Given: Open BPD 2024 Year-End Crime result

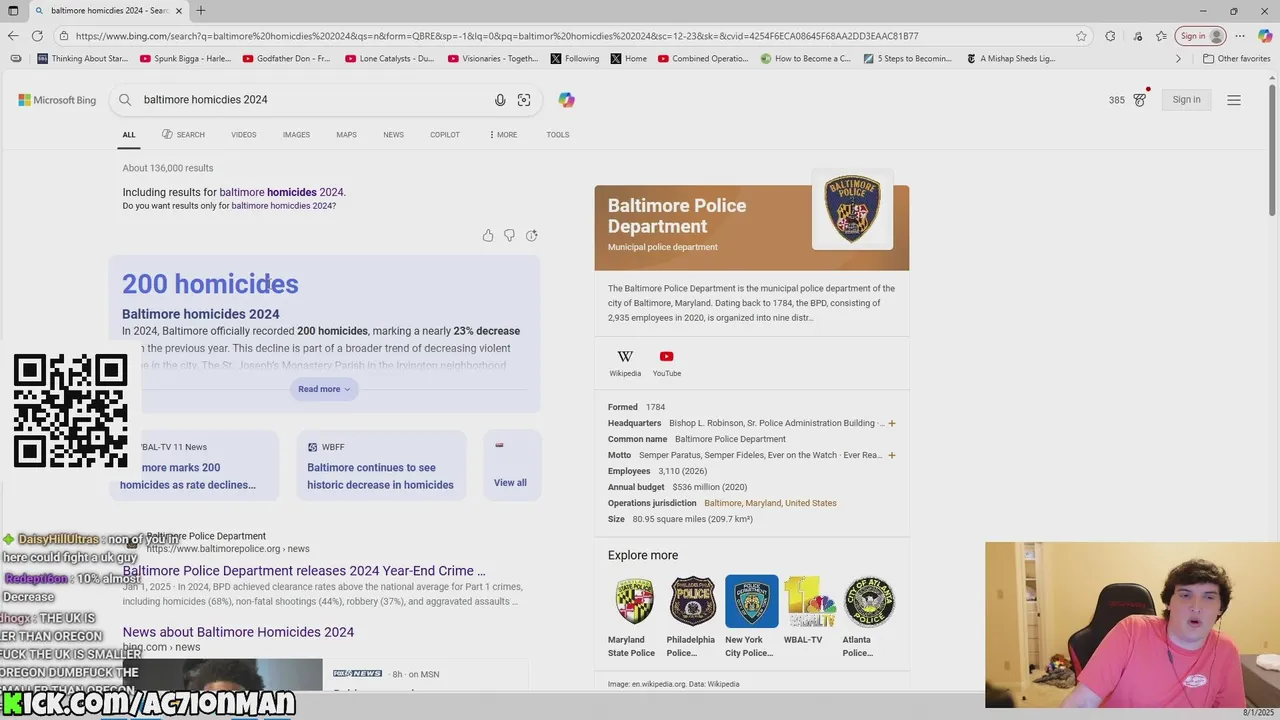Looking at the screenshot, I should [x=304, y=571].
